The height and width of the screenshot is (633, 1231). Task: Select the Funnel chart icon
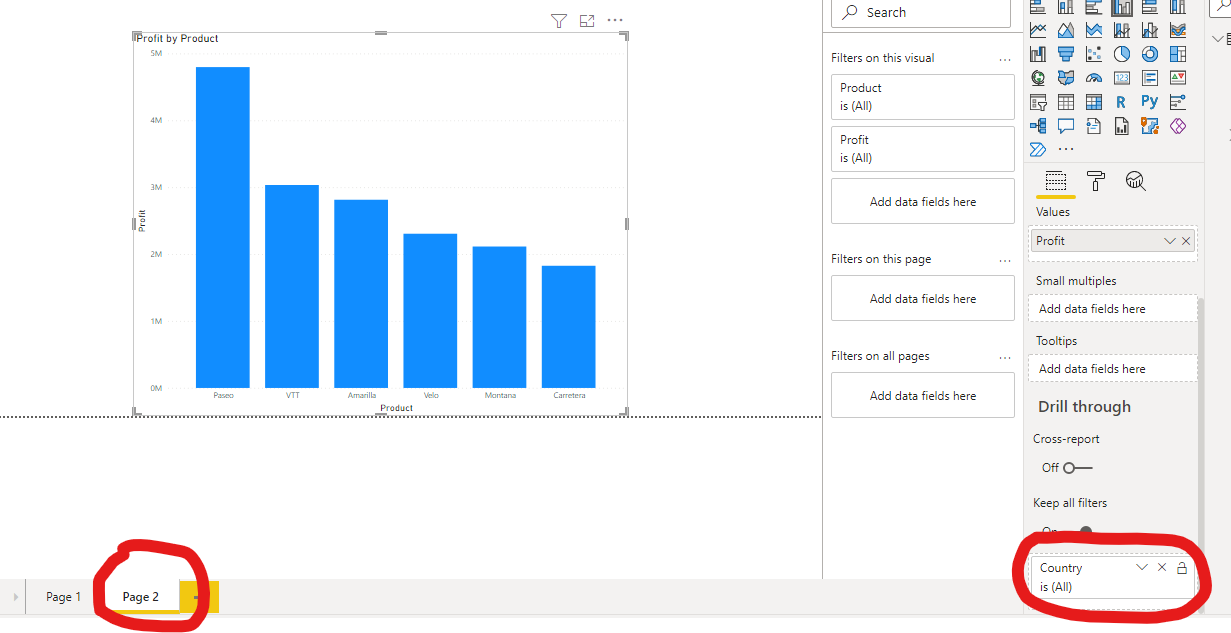point(1066,54)
